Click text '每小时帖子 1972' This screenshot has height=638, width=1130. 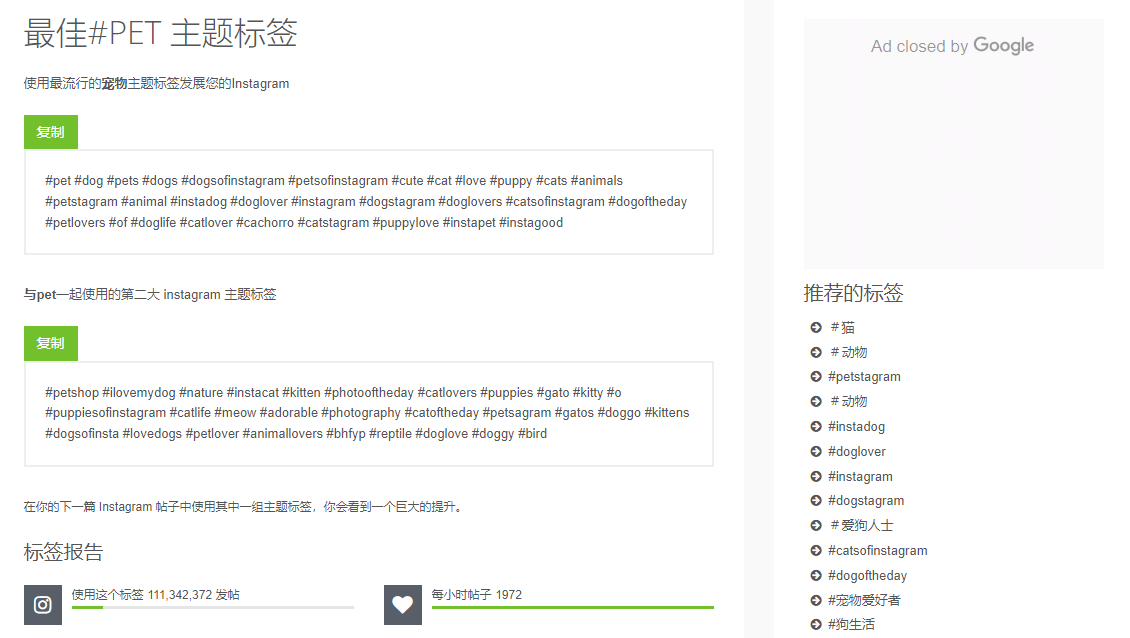click(x=476, y=595)
